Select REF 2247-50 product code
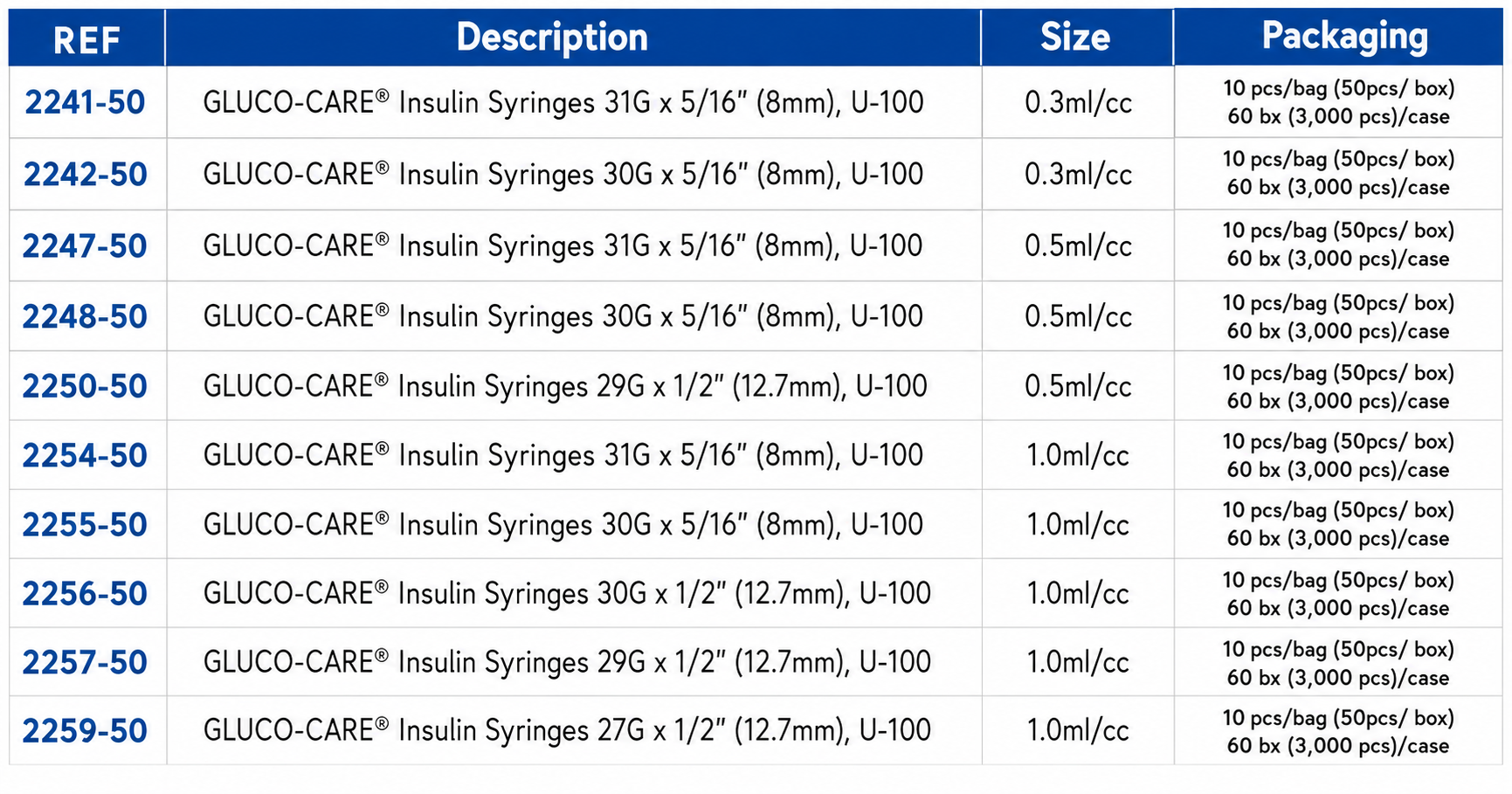Image resolution: width=1512 pixels, height=794 pixels. tap(85, 246)
